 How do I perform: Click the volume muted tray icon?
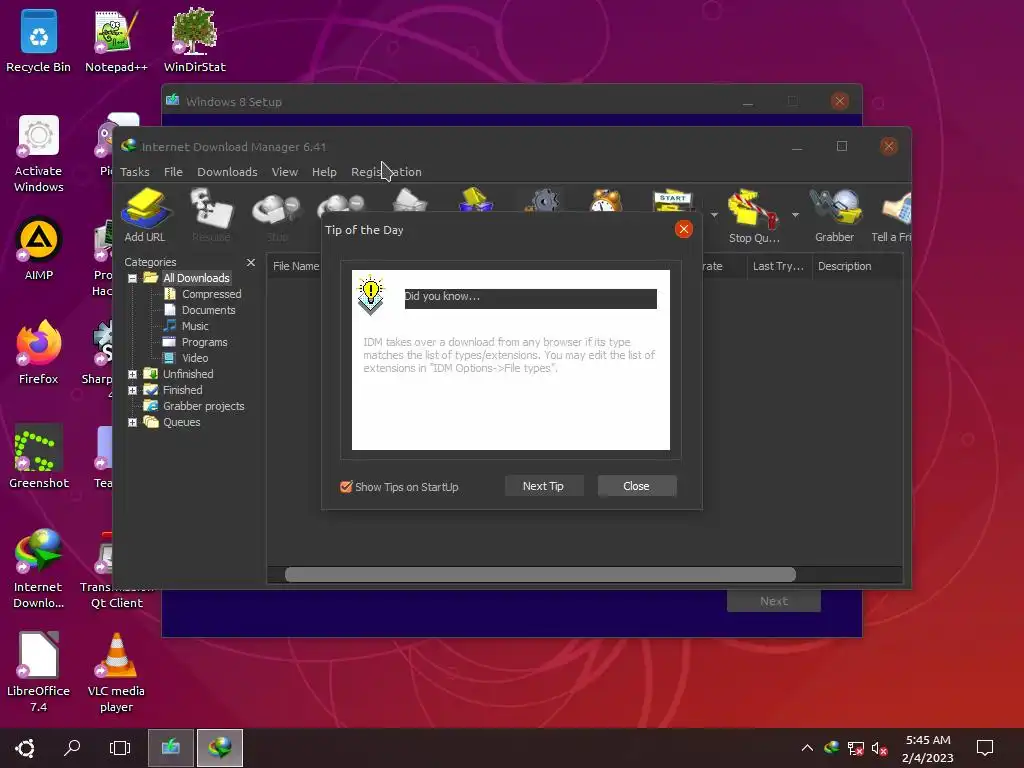tap(879, 748)
